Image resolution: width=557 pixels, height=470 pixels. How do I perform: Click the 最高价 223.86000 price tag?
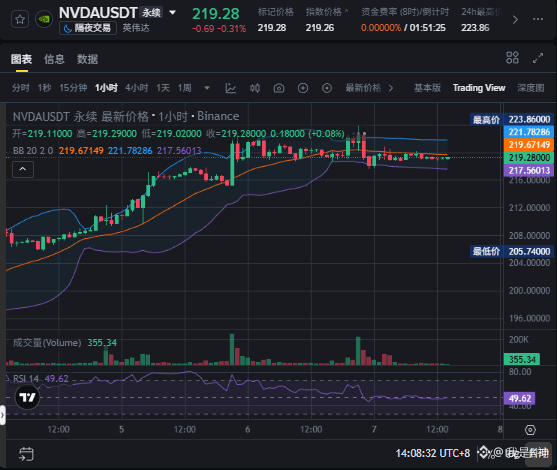(512, 119)
